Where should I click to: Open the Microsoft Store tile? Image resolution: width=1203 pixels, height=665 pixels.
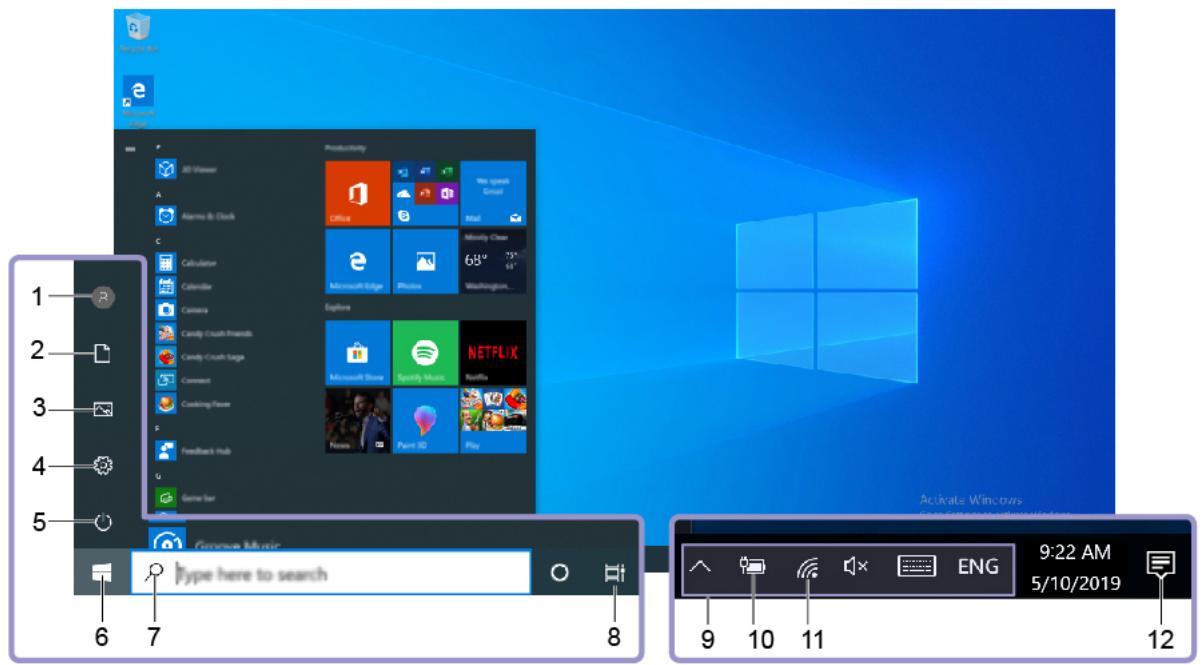tap(357, 353)
